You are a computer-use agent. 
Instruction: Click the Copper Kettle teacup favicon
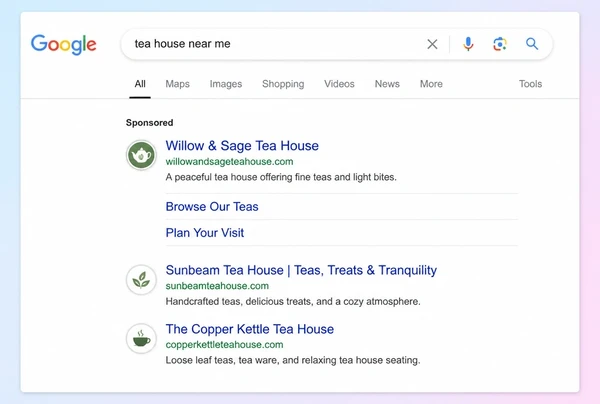click(141, 339)
